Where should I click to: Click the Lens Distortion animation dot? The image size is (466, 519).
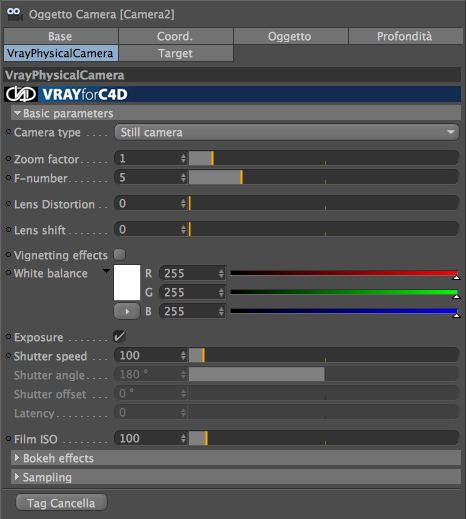(9, 204)
